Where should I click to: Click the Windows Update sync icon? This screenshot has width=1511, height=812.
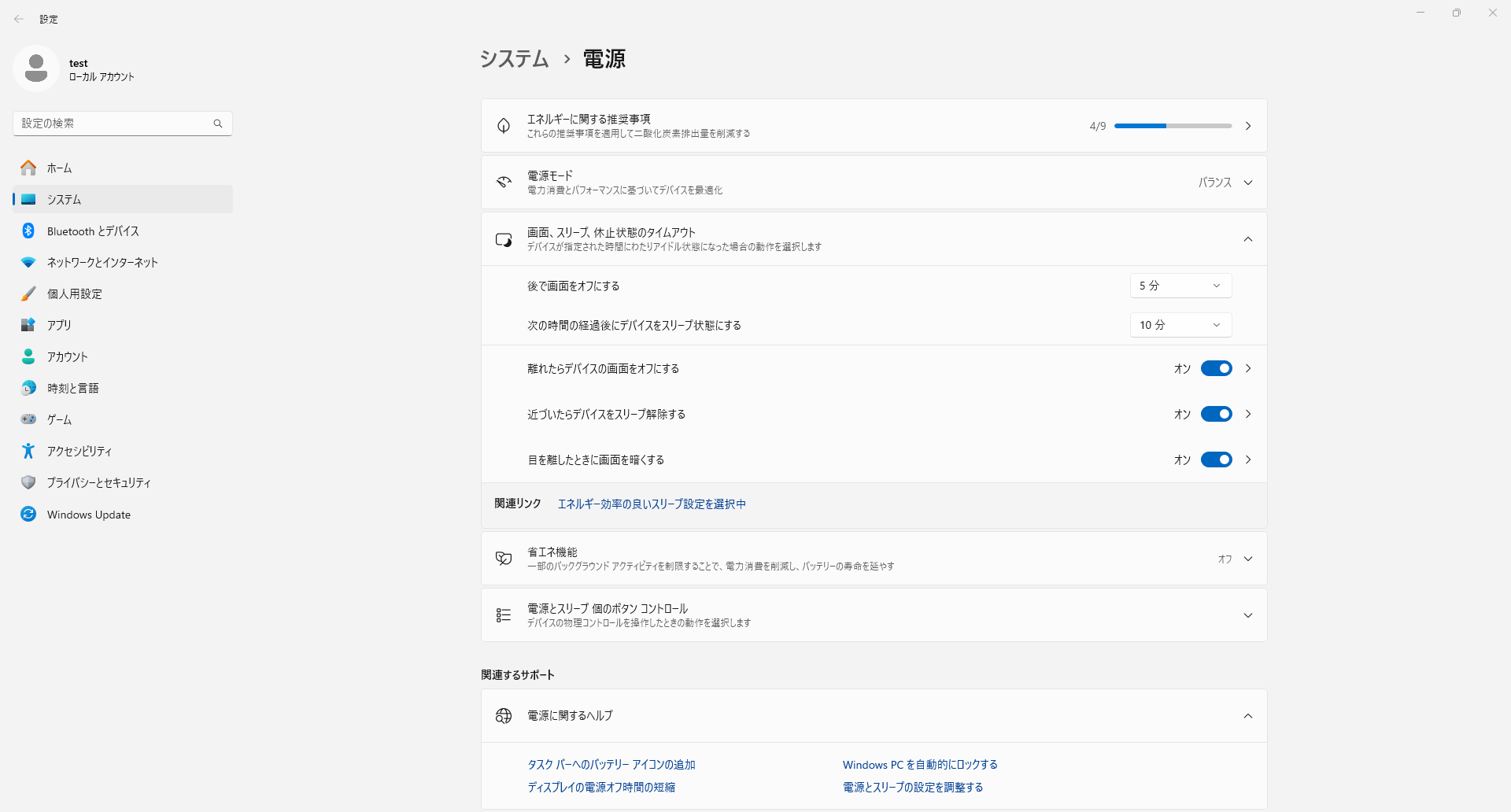tap(28, 514)
